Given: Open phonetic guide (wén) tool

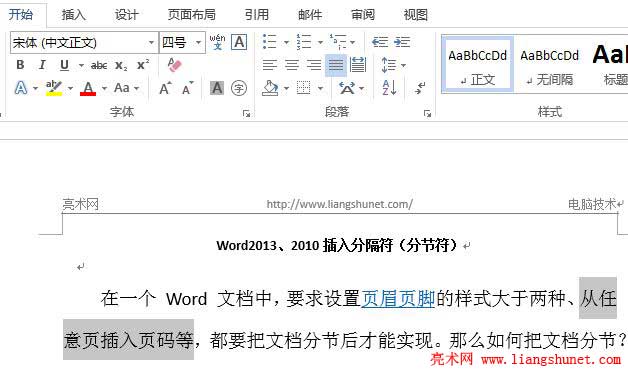Looking at the screenshot, I should pyautogui.click(x=217, y=42).
